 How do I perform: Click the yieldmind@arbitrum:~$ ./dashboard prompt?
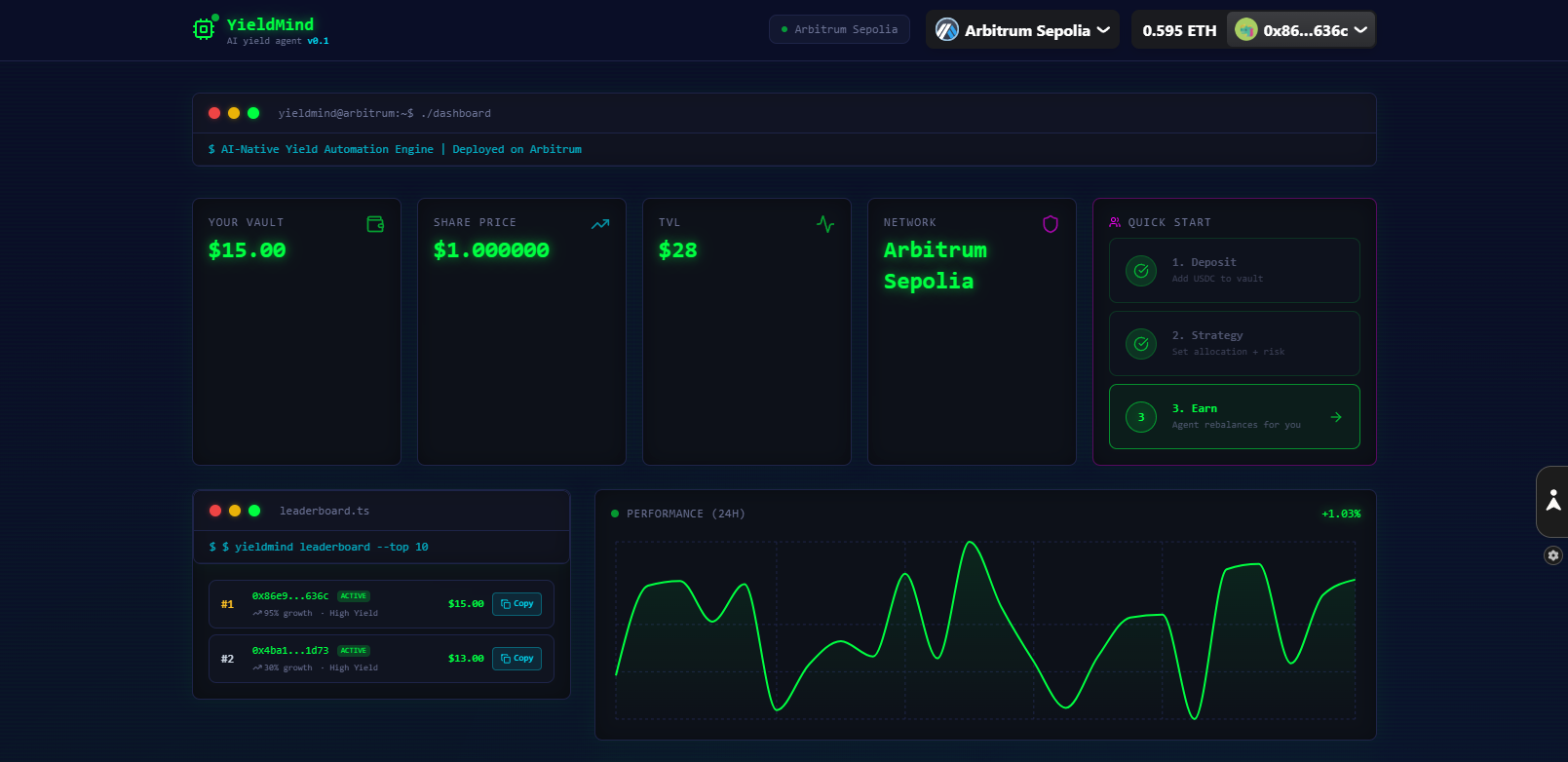(385, 113)
